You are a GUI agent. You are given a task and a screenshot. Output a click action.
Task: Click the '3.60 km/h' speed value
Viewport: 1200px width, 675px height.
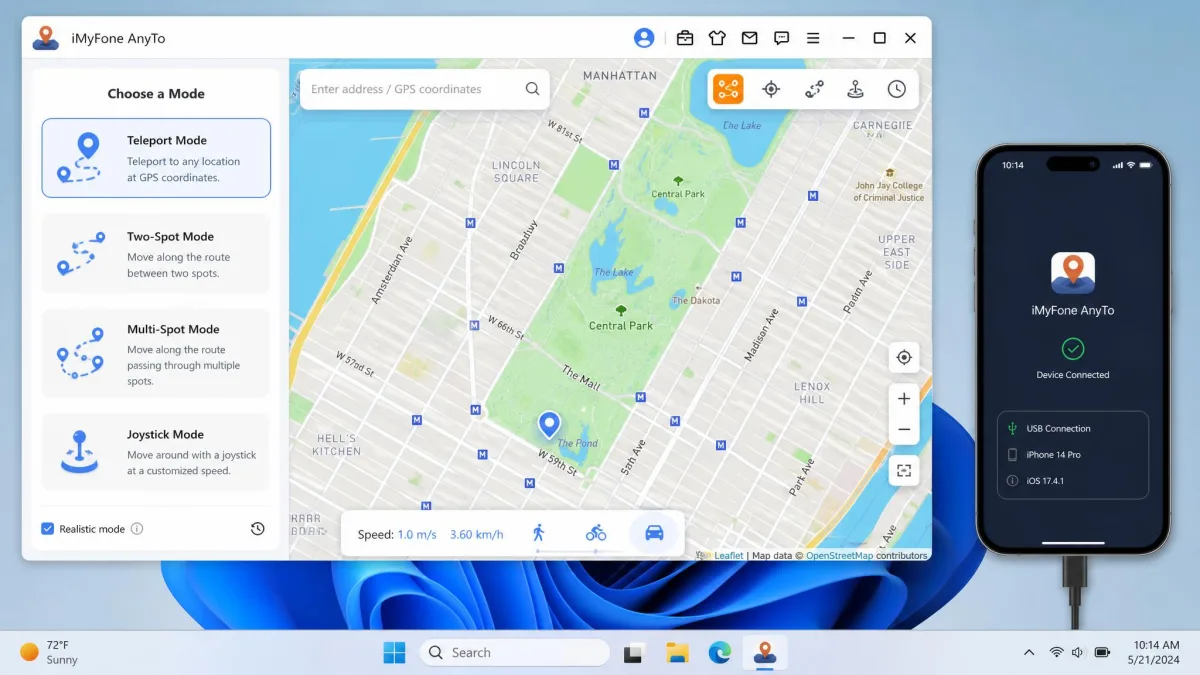(477, 534)
